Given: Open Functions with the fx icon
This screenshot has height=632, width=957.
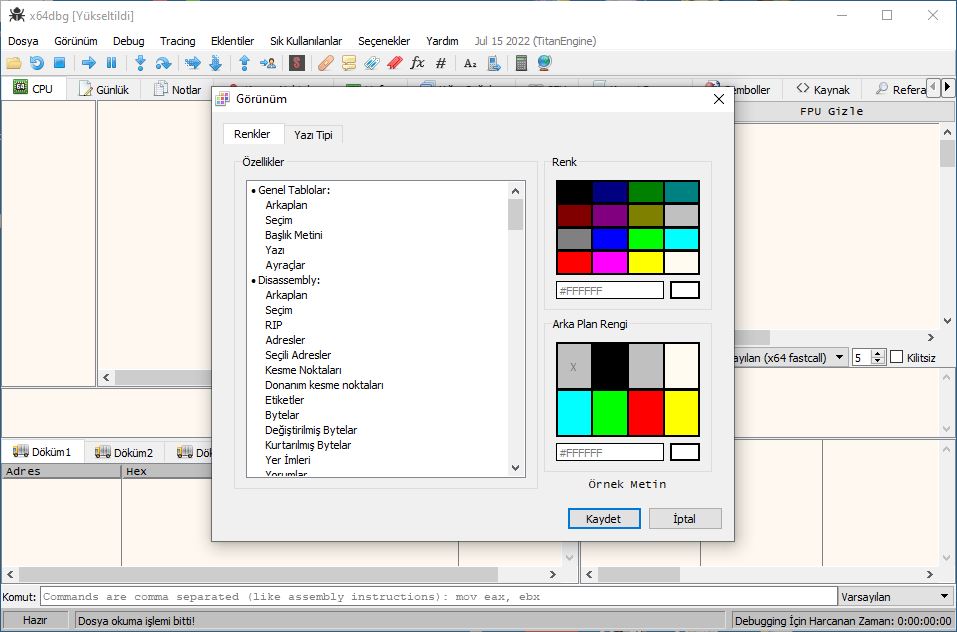Looking at the screenshot, I should click(x=417, y=63).
